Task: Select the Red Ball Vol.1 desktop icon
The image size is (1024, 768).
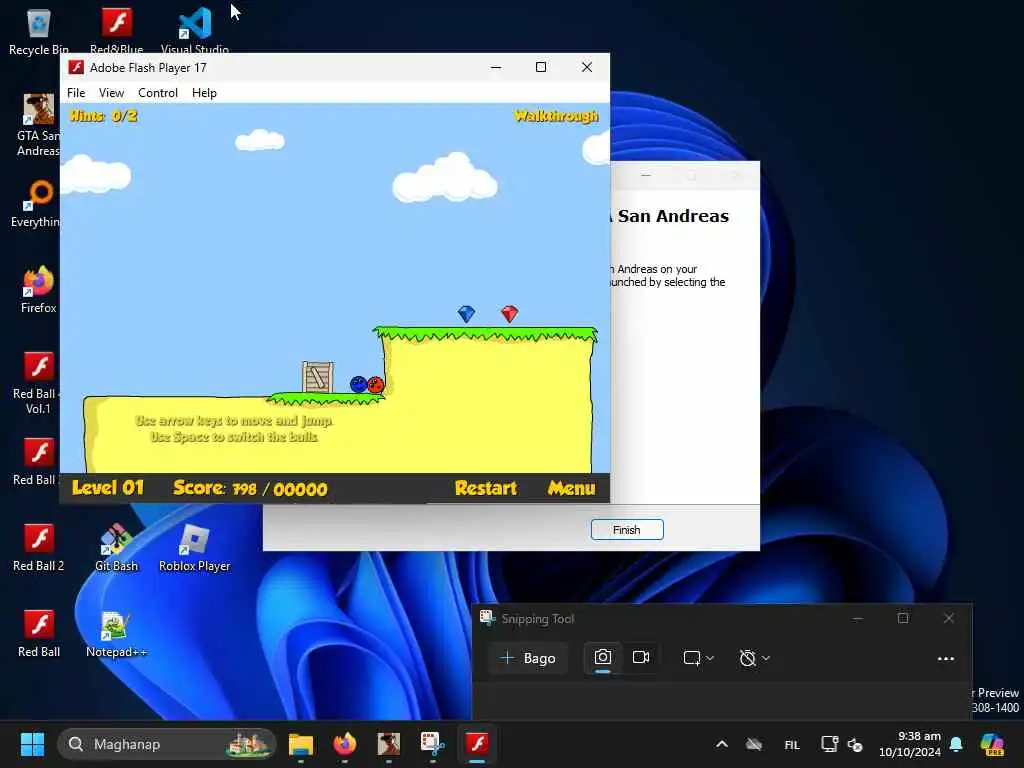Action: click(x=39, y=383)
